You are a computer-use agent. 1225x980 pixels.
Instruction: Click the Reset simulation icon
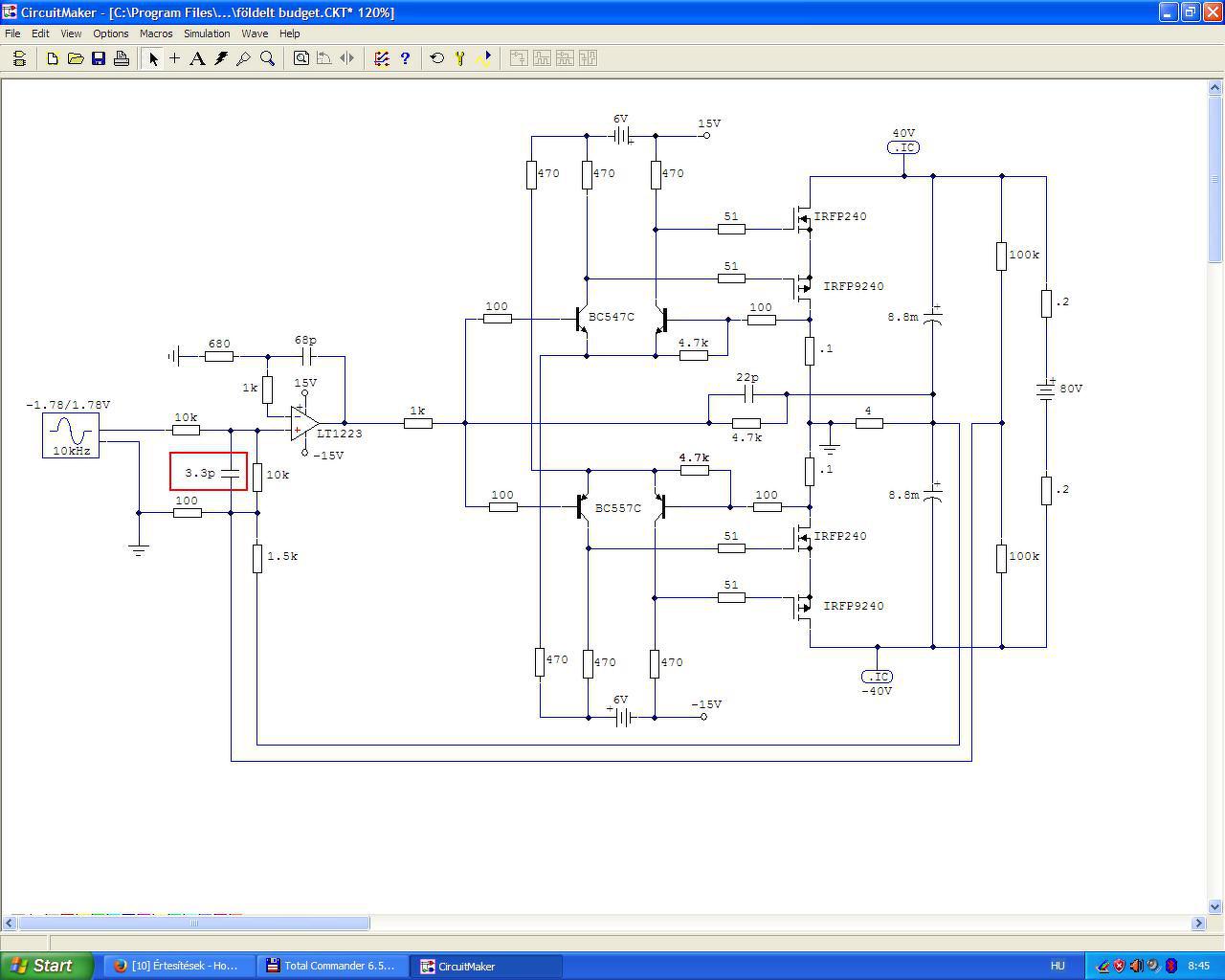(x=437, y=58)
